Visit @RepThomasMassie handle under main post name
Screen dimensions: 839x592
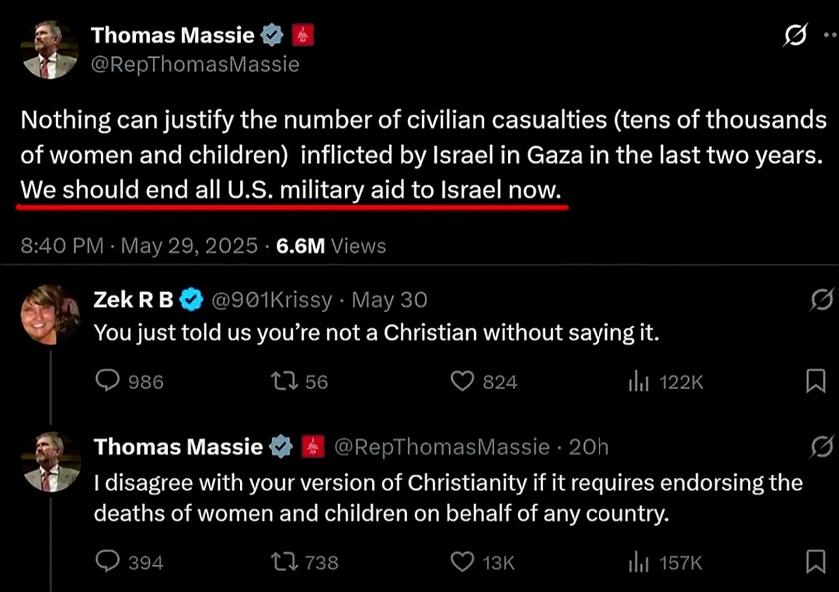195,64
